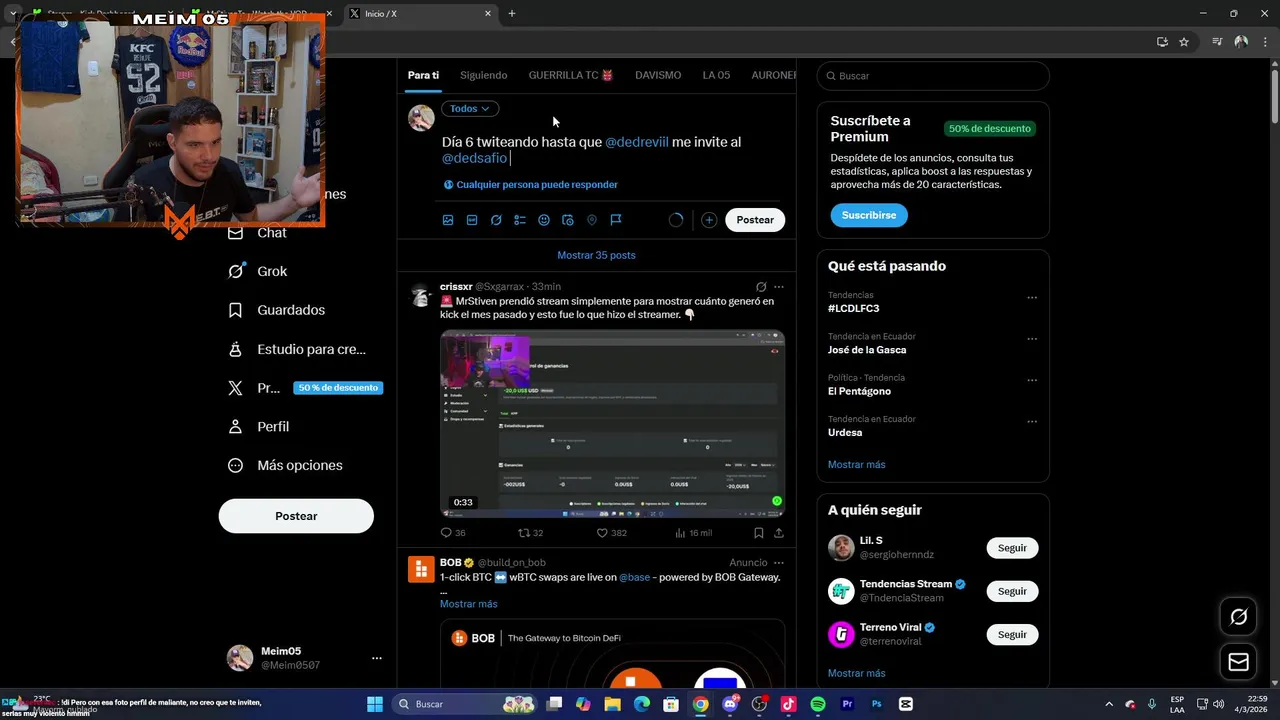The width and height of the screenshot is (1280, 720).
Task: Open options for El Pentágono trend
Action: [x=1032, y=380]
